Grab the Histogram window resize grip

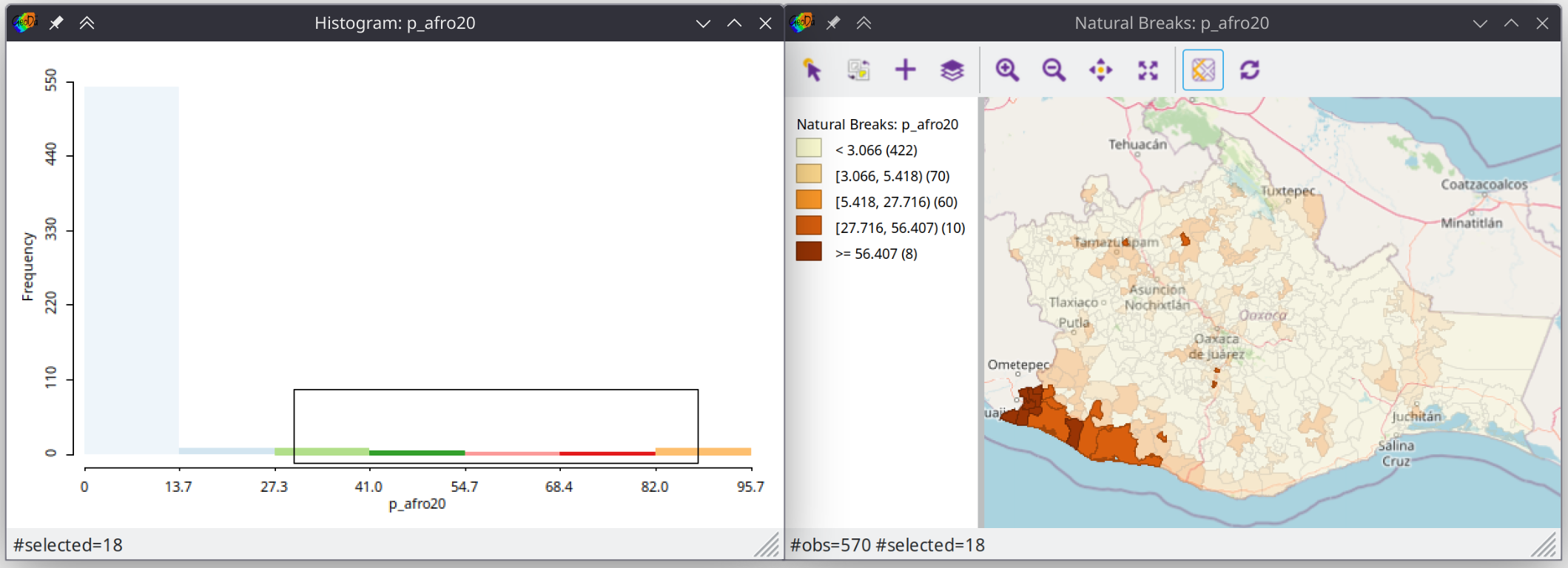[767, 545]
